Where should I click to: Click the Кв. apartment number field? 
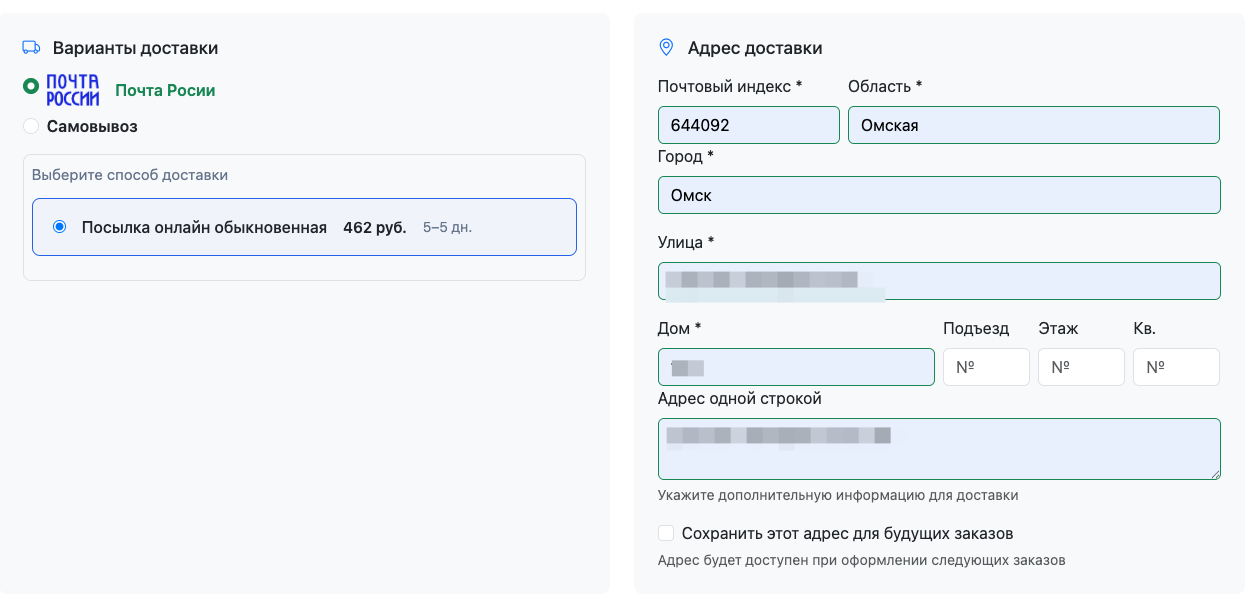coord(1176,367)
